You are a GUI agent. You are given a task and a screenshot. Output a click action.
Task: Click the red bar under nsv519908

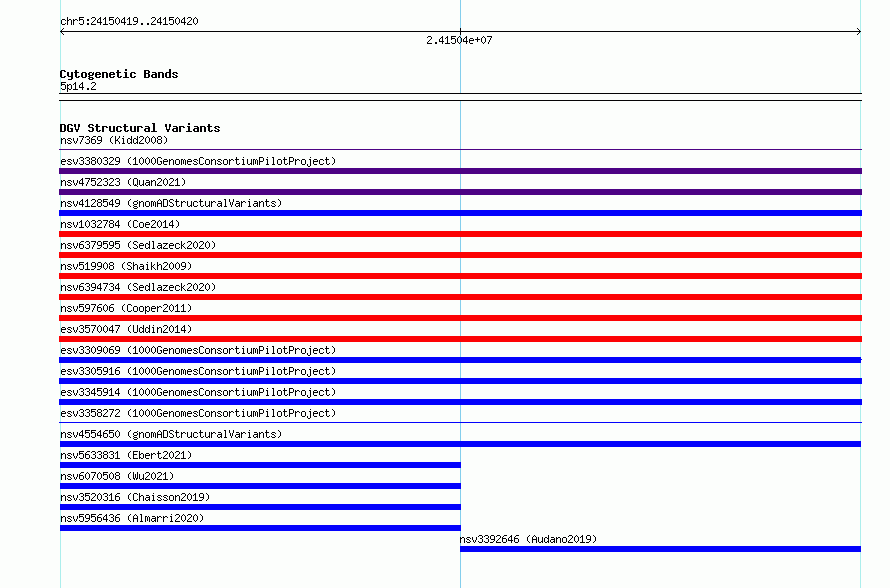click(x=460, y=276)
